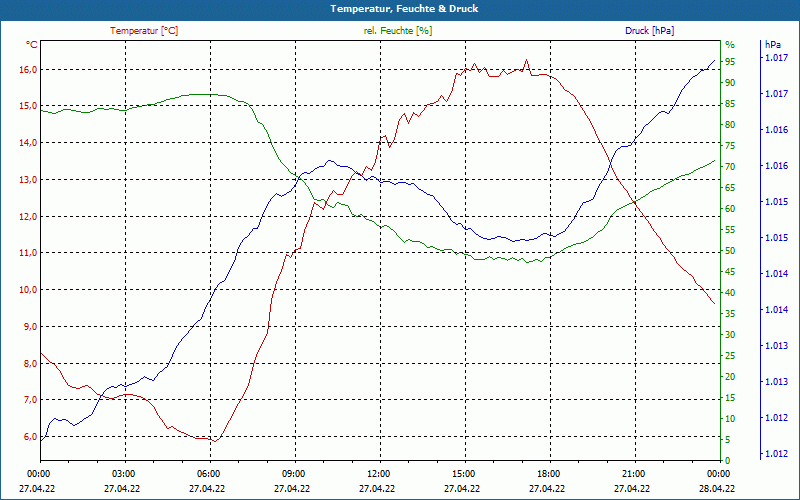Click the 09:00 time axis label
This screenshot has width=800, height=500.
click(292, 474)
